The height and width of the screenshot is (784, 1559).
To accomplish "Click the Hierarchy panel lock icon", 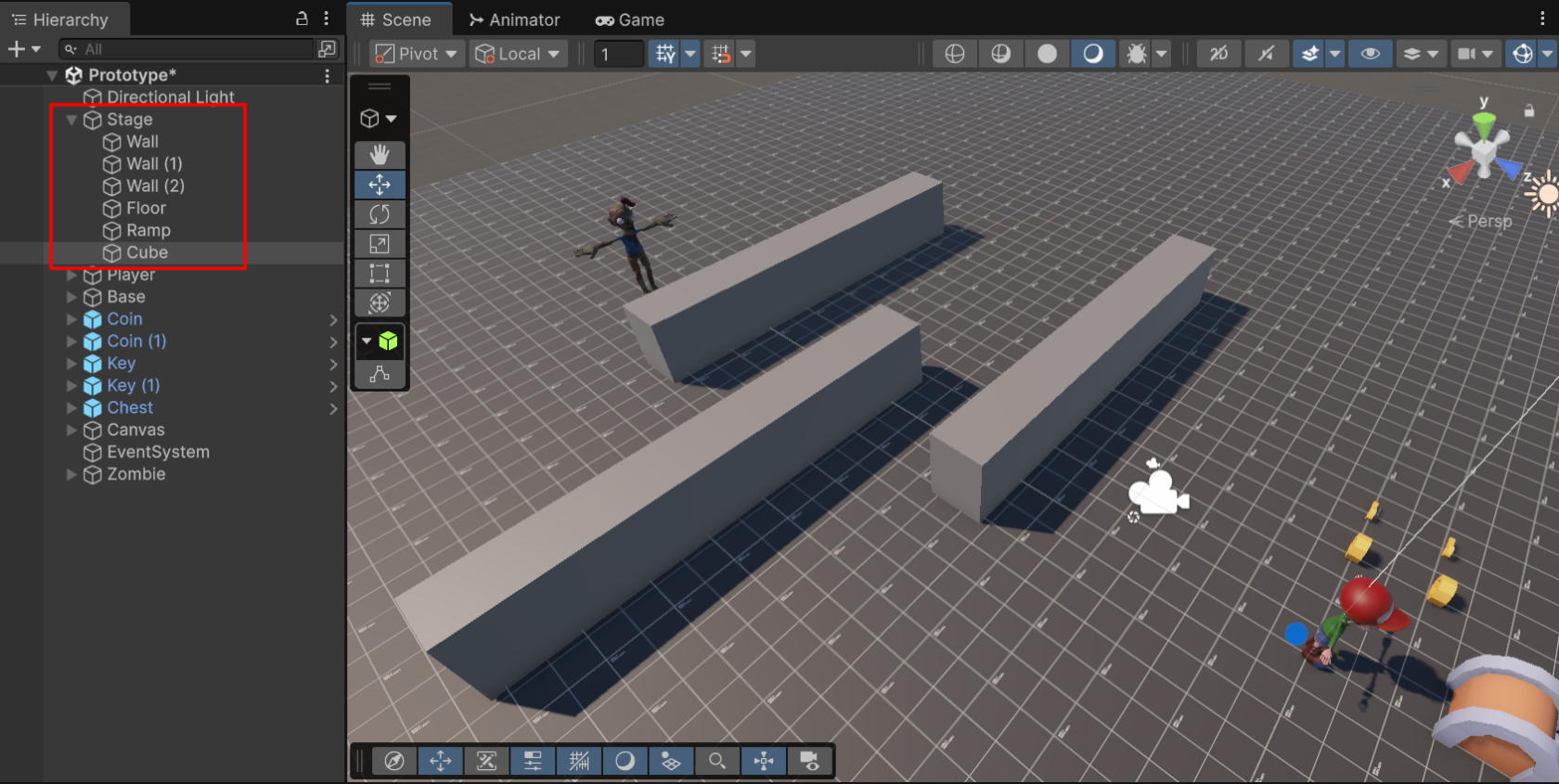I will tap(302, 19).
